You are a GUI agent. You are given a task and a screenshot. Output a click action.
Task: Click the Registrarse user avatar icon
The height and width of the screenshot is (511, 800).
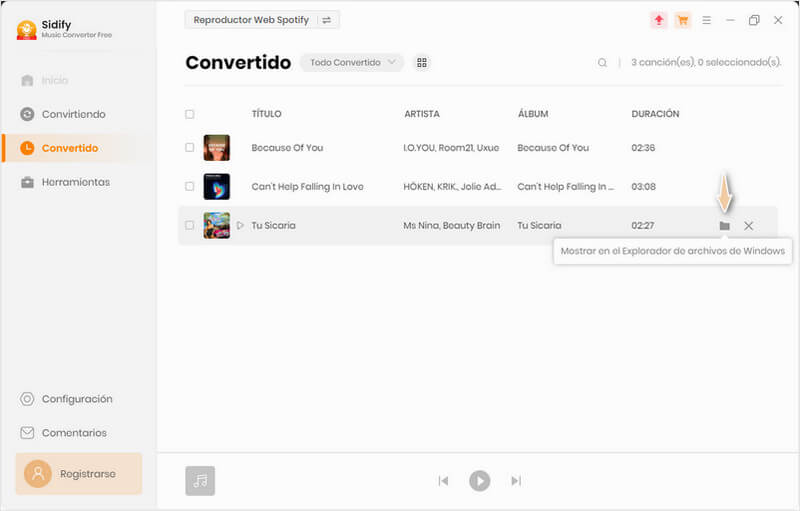coord(38,474)
